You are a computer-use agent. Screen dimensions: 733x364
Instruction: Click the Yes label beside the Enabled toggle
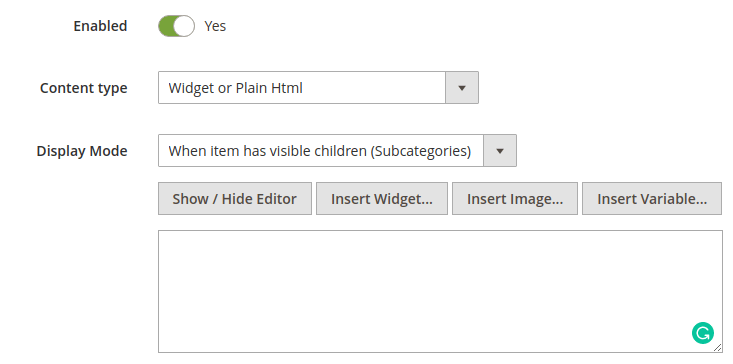(x=215, y=26)
